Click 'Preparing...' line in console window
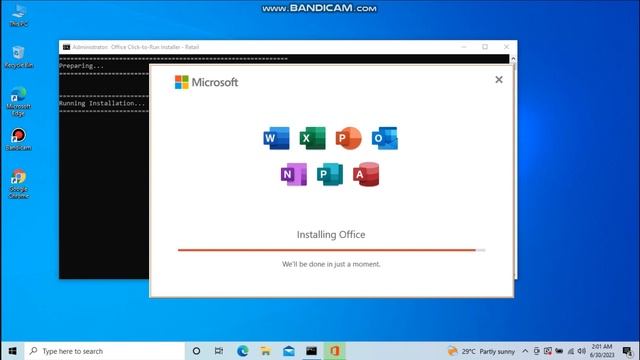This screenshot has width=640, height=360. pyautogui.click(x=82, y=66)
